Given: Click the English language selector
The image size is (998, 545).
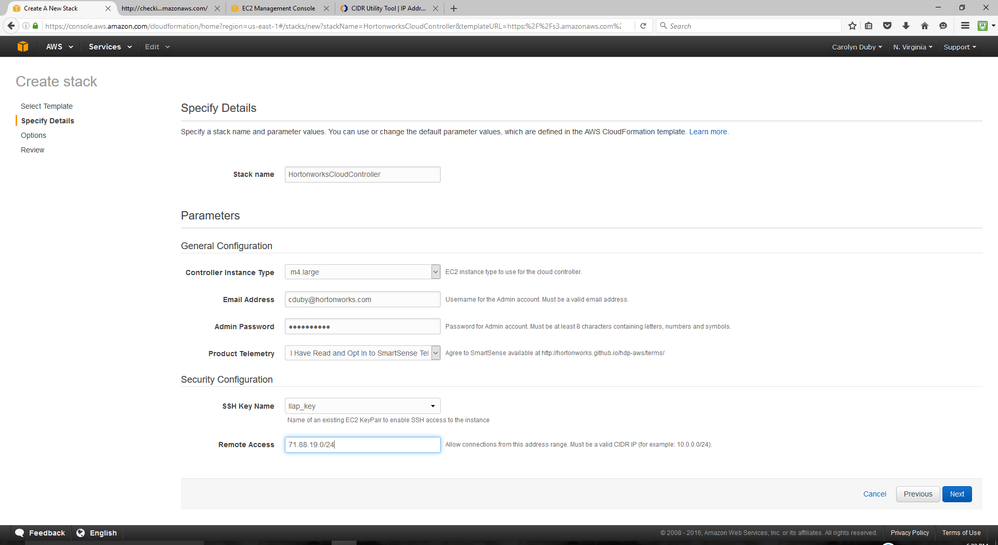Looking at the screenshot, I should pos(97,533).
